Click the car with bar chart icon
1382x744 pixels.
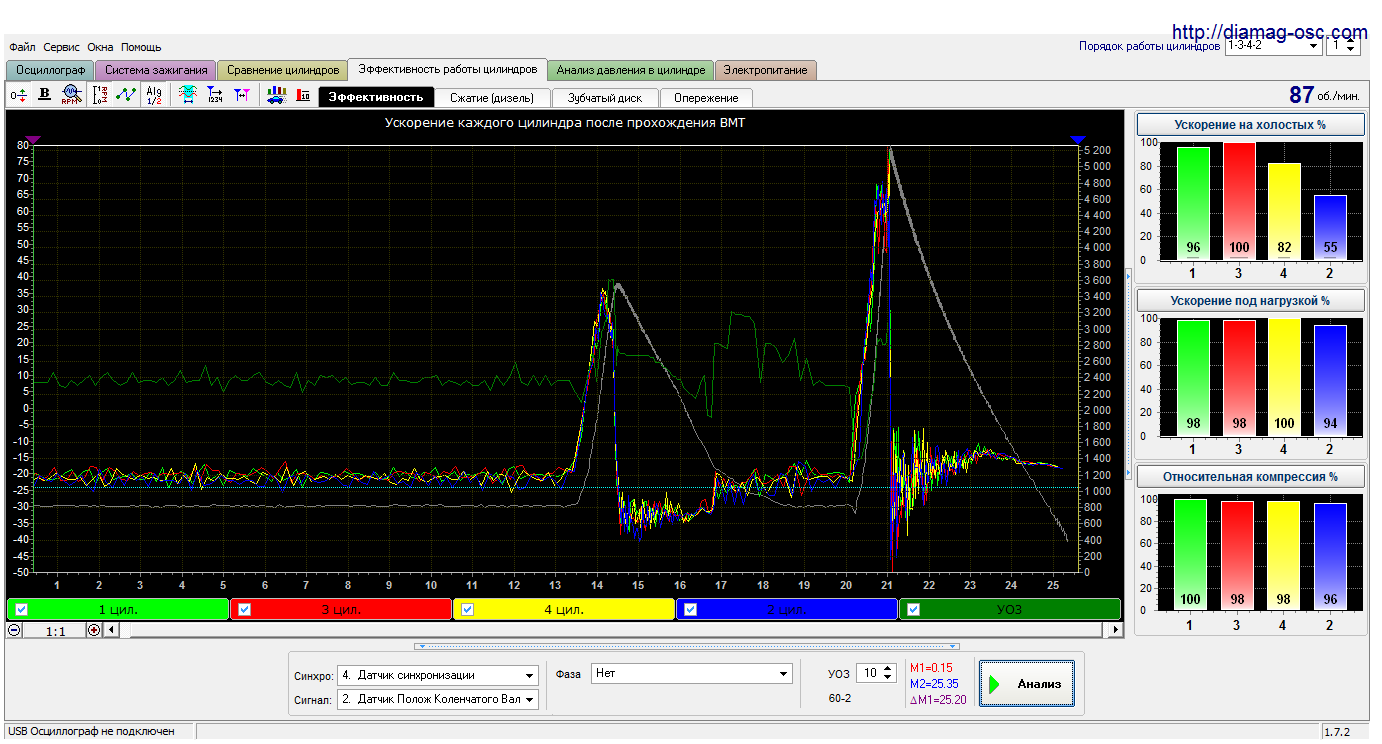[x=276, y=95]
